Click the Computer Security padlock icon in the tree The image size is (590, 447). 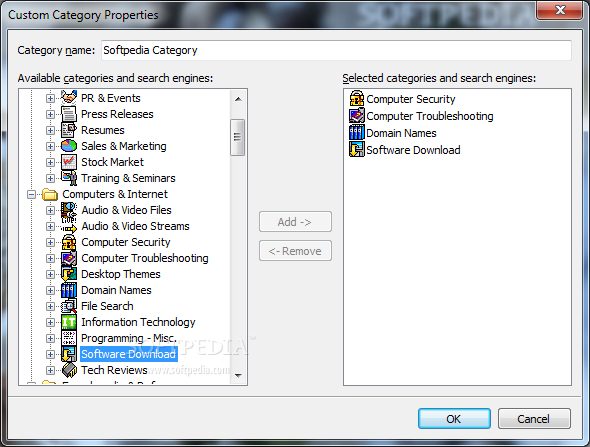click(x=69, y=242)
